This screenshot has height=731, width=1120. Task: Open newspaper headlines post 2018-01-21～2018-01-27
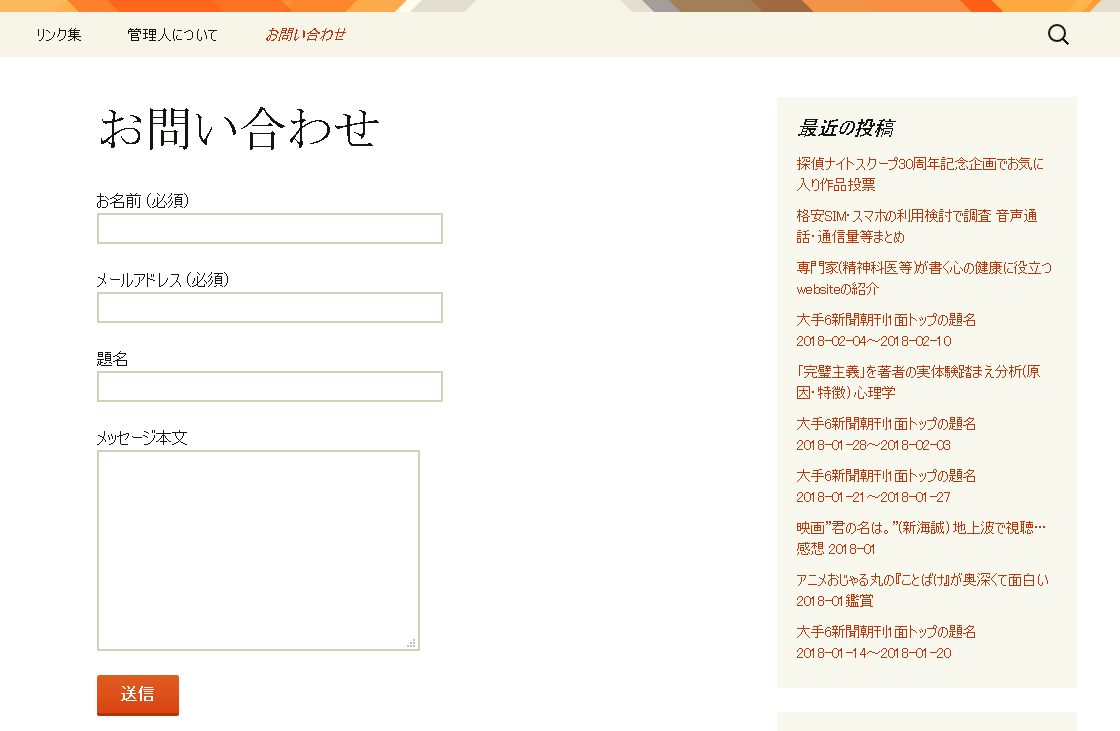pos(886,476)
